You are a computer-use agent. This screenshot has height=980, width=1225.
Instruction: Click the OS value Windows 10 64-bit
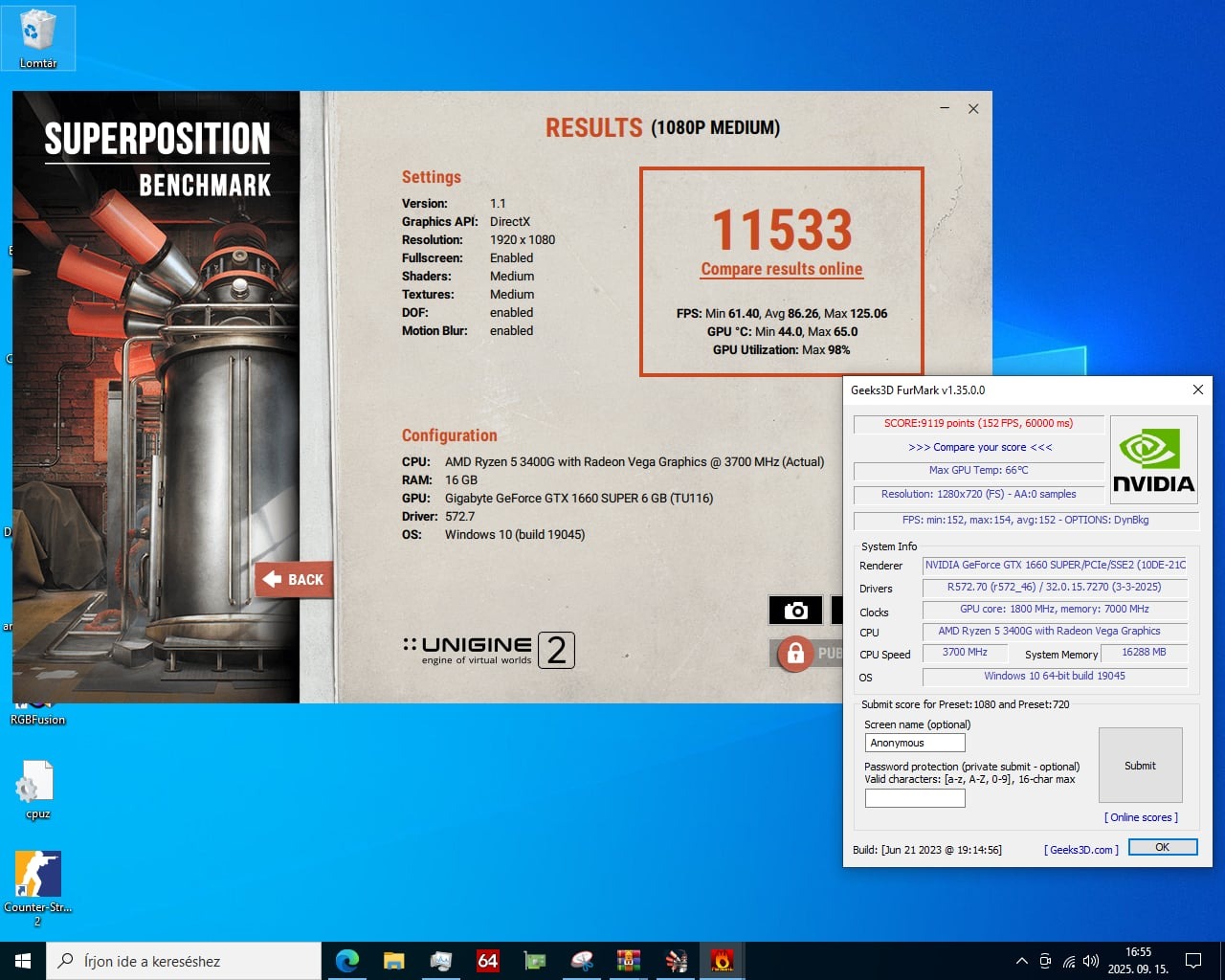coord(1055,676)
